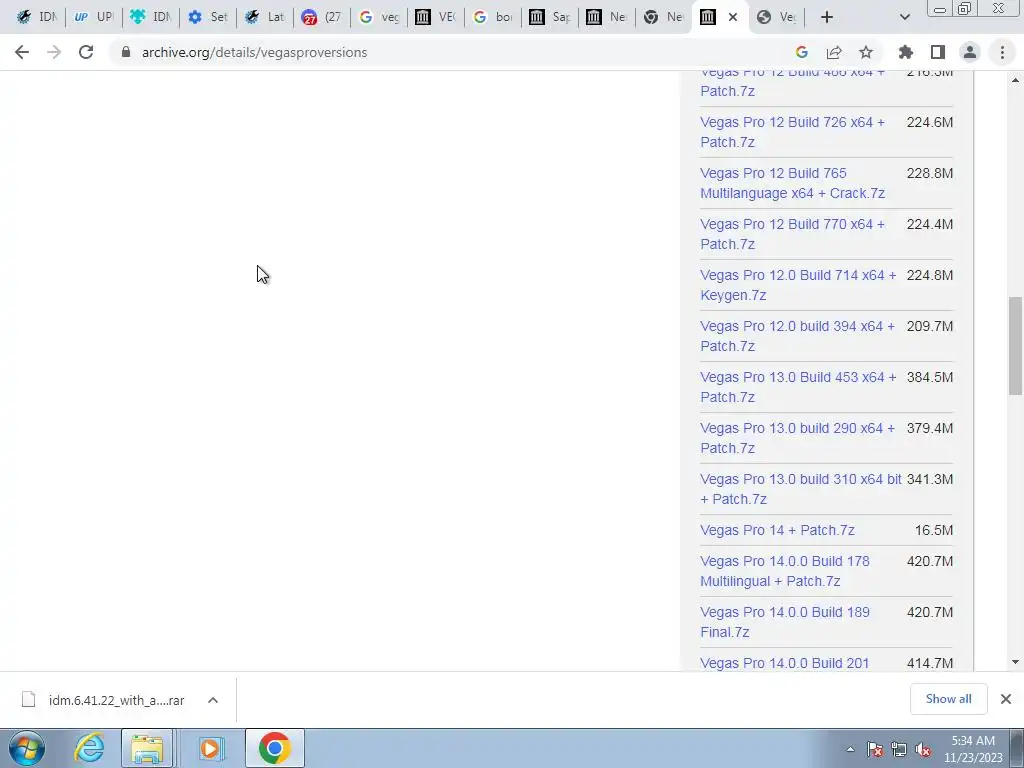Open Vegas Pro 12 Build 726 x64 link
This screenshot has height=768, width=1024.
792,132
